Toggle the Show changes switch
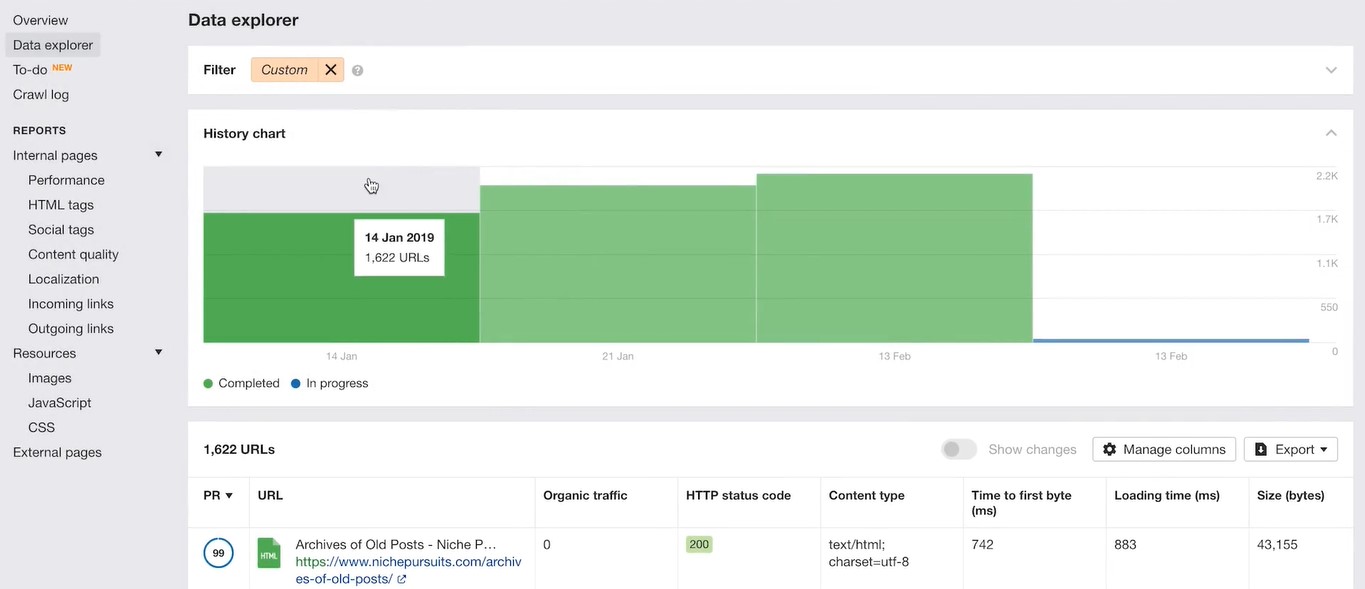Viewport: 1365px width, 589px height. coord(958,450)
